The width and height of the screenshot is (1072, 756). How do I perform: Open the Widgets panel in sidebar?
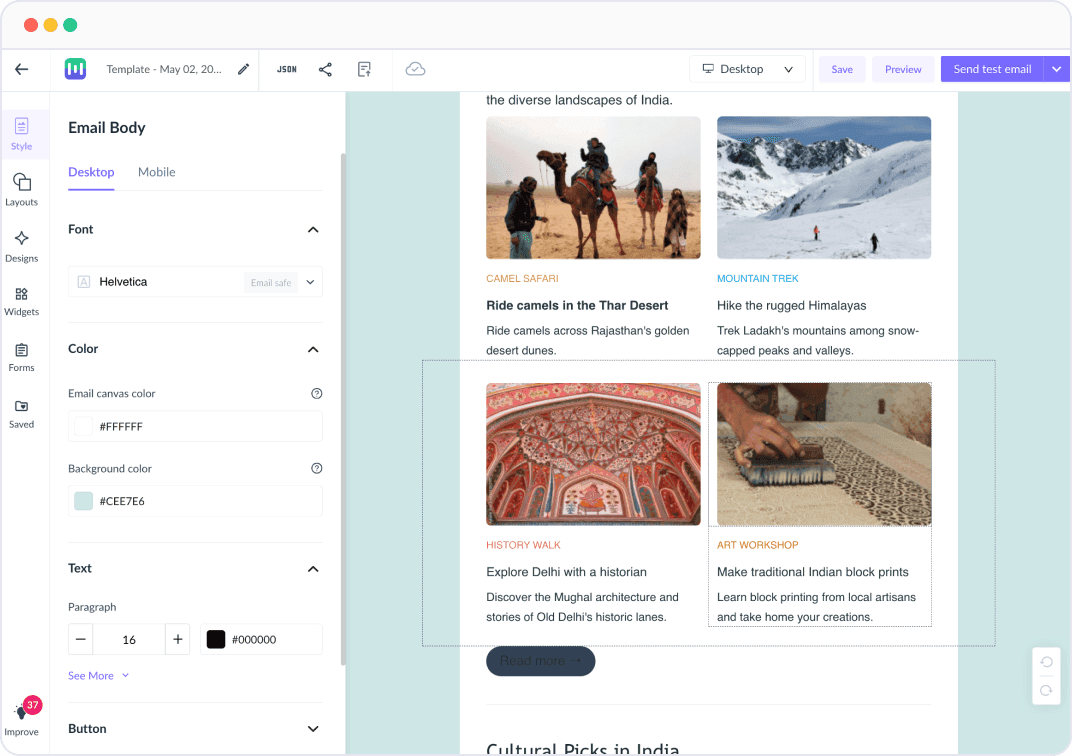click(22, 300)
